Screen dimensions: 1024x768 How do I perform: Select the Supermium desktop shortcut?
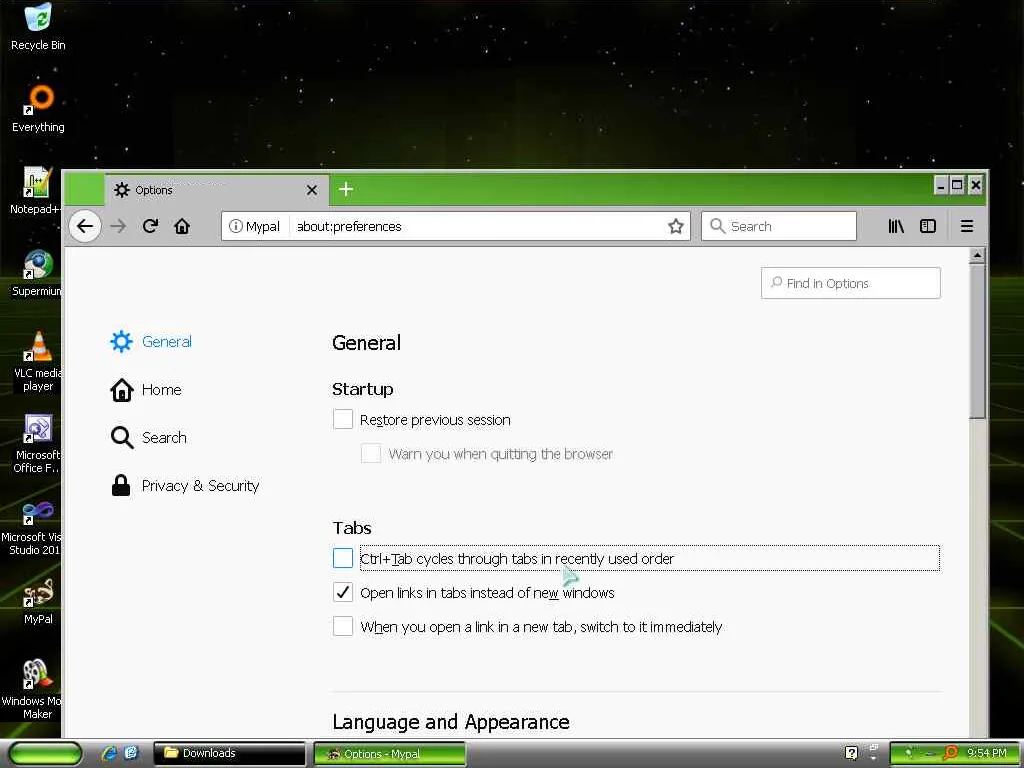pos(37,273)
